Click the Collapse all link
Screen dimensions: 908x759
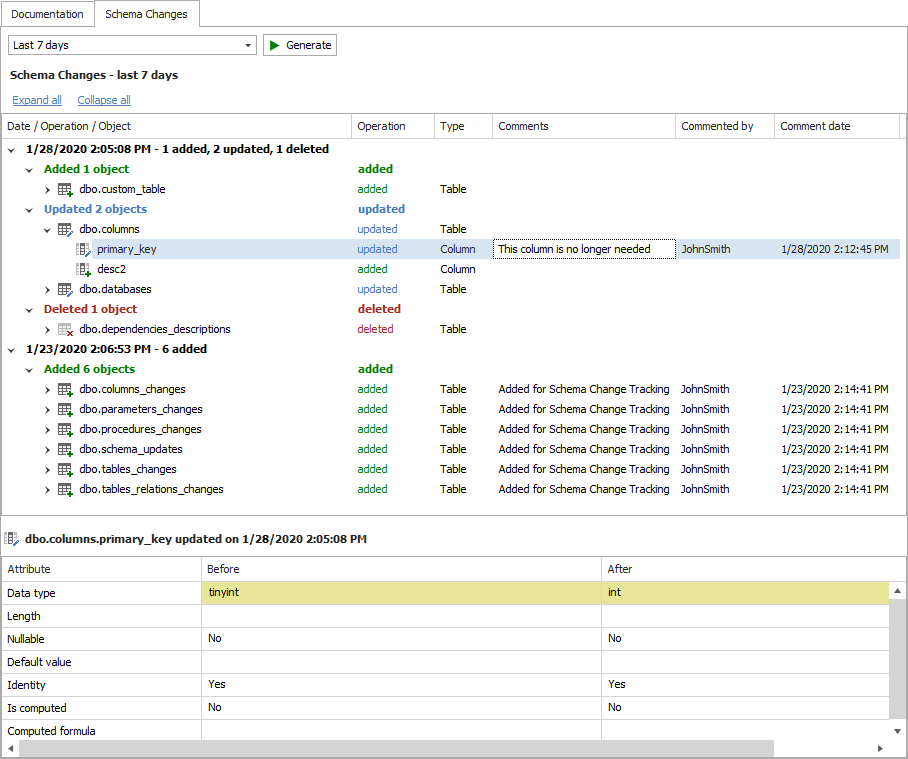(104, 100)
